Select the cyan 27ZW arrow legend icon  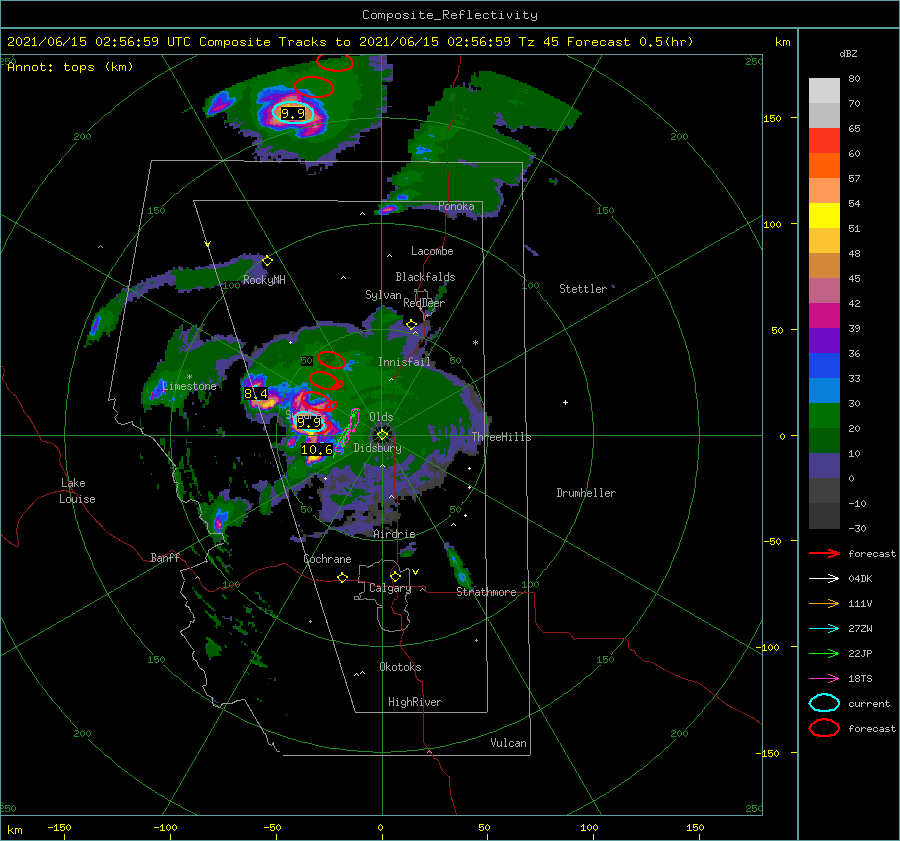point(824,629)
